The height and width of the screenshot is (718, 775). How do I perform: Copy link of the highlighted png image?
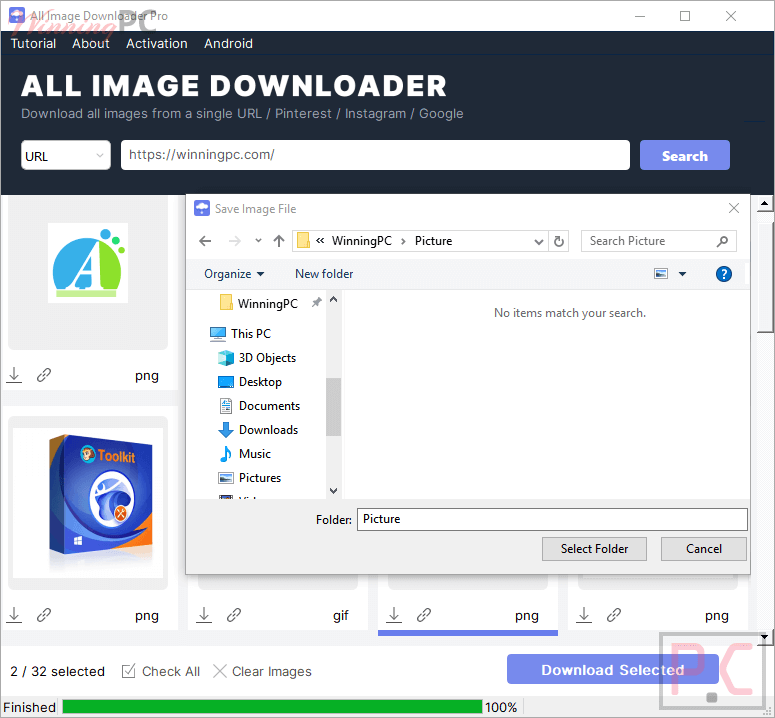[x=424, y=615]
